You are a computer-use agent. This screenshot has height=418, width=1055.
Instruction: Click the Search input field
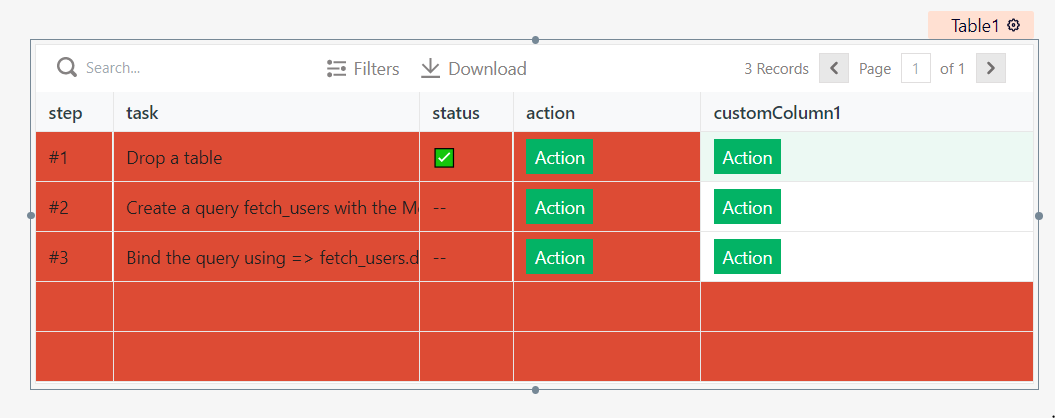(150, 68)
